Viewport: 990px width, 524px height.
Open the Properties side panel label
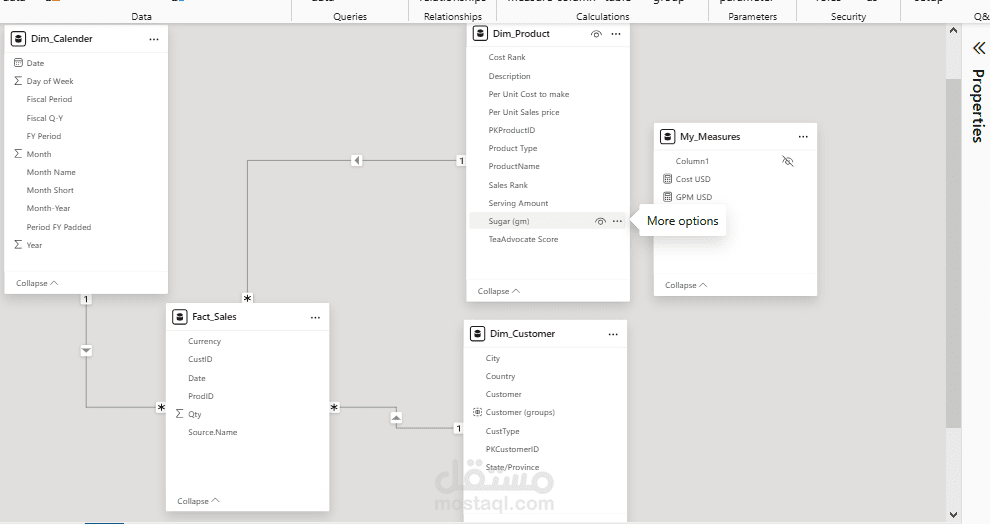tap(978, 105)
